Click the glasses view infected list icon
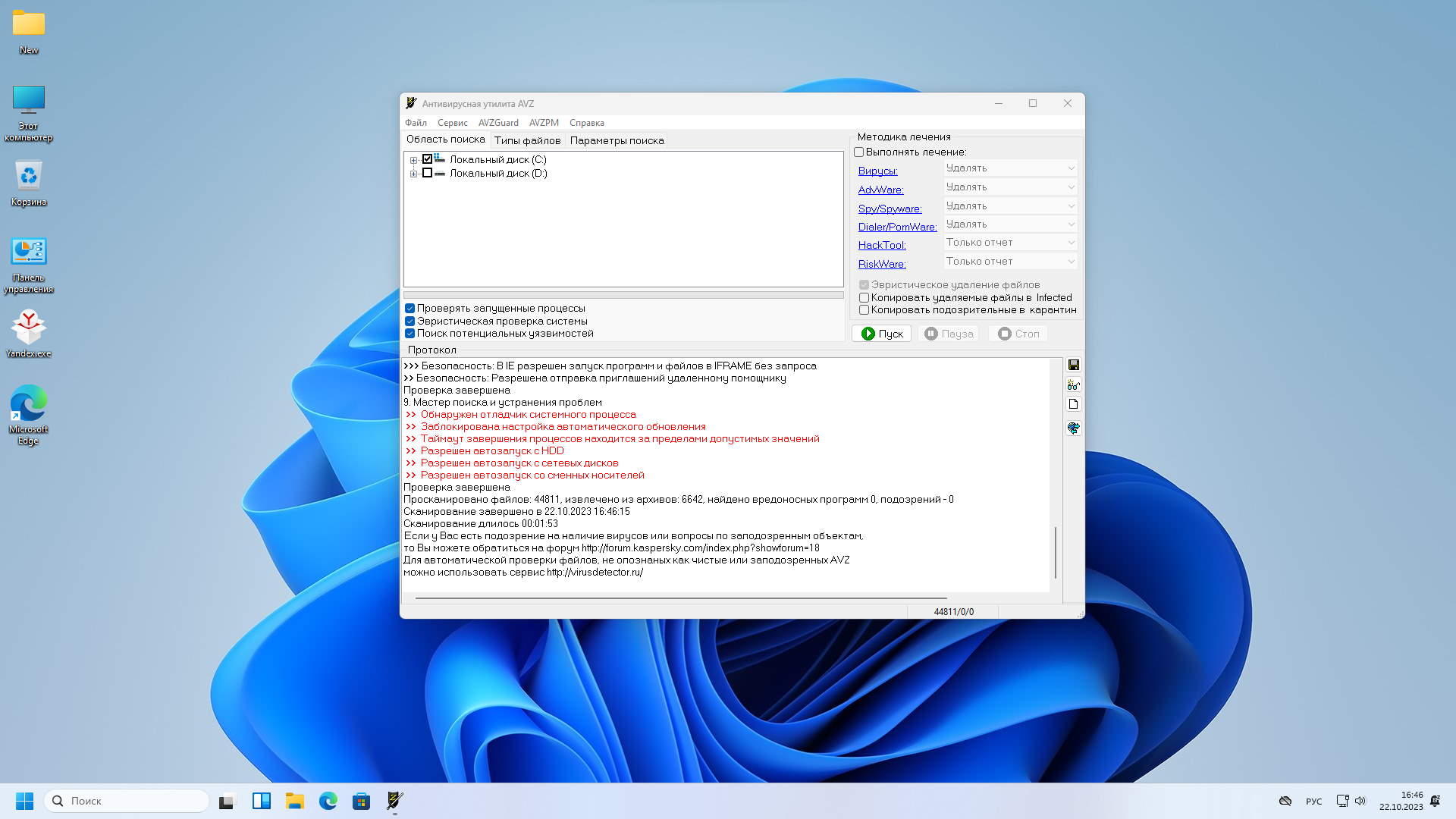This screenshot has height=819, width=1456. 1073,384
